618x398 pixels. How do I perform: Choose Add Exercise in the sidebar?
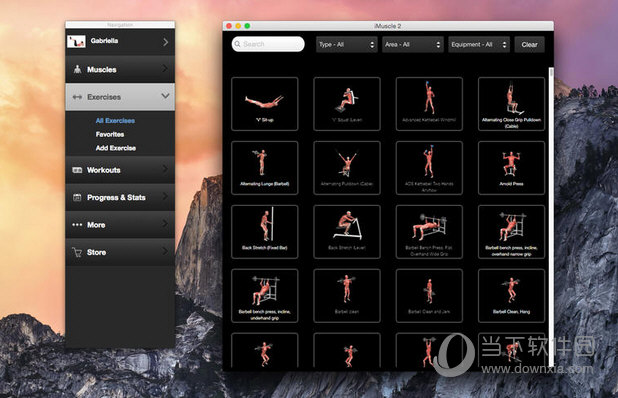[x=116, y=148]
